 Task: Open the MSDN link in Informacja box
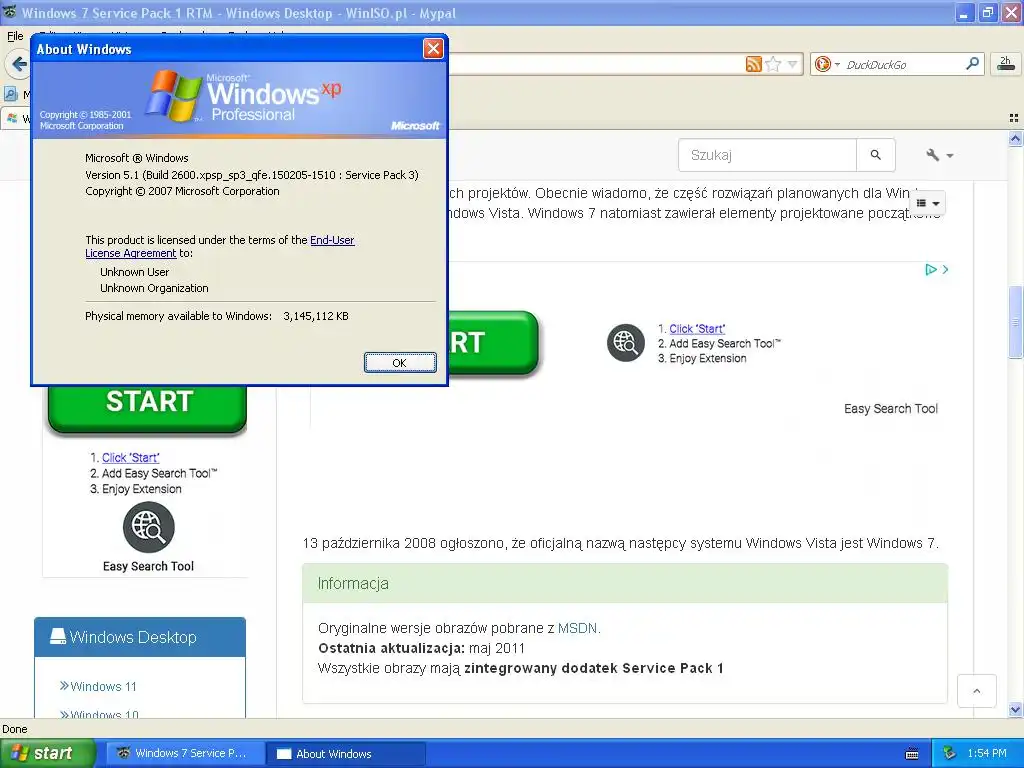pos(577,628)
